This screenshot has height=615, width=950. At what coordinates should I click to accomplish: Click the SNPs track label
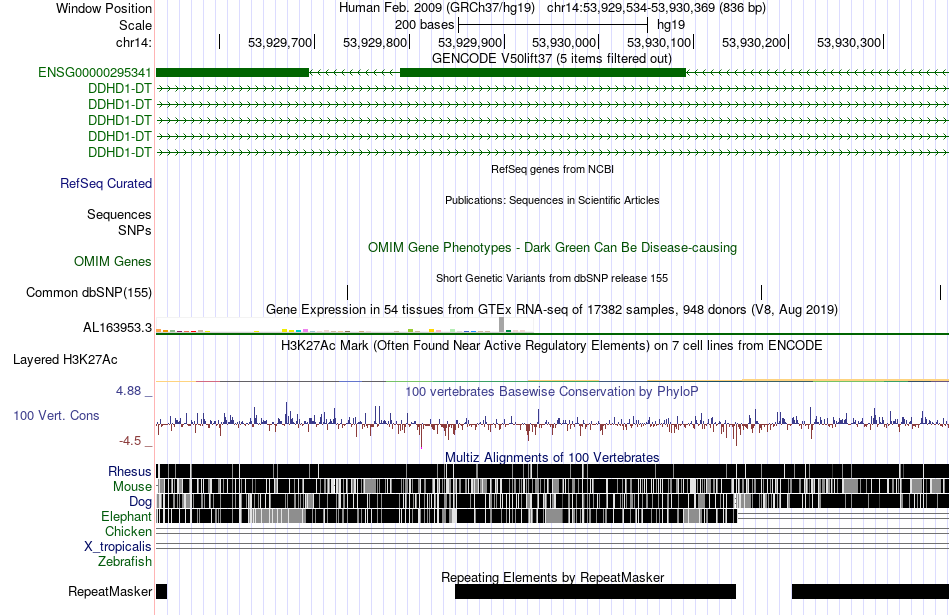click(x=135, y=231)
